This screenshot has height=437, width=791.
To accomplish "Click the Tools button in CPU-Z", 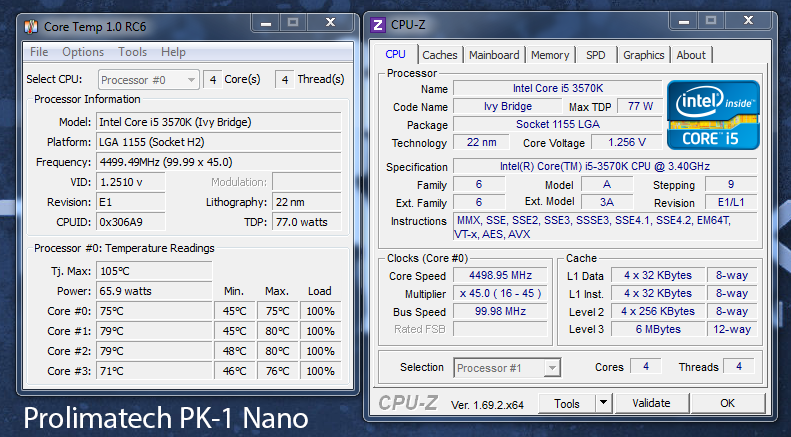I will click(567, 403).
